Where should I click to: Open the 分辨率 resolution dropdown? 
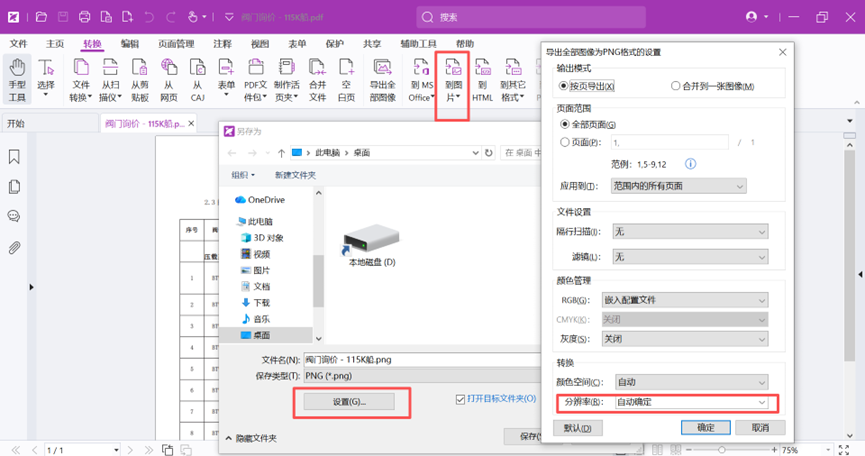[x=690, y=402]
